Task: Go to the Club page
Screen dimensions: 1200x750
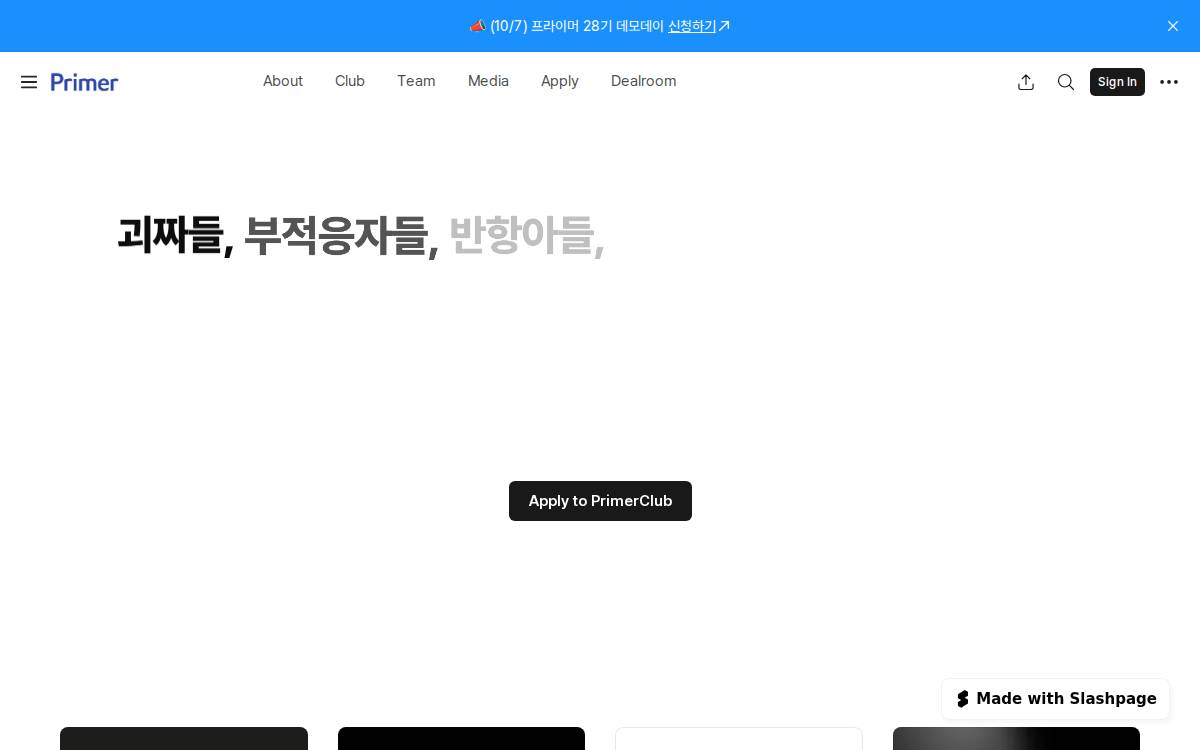Action: click(350, 81)
